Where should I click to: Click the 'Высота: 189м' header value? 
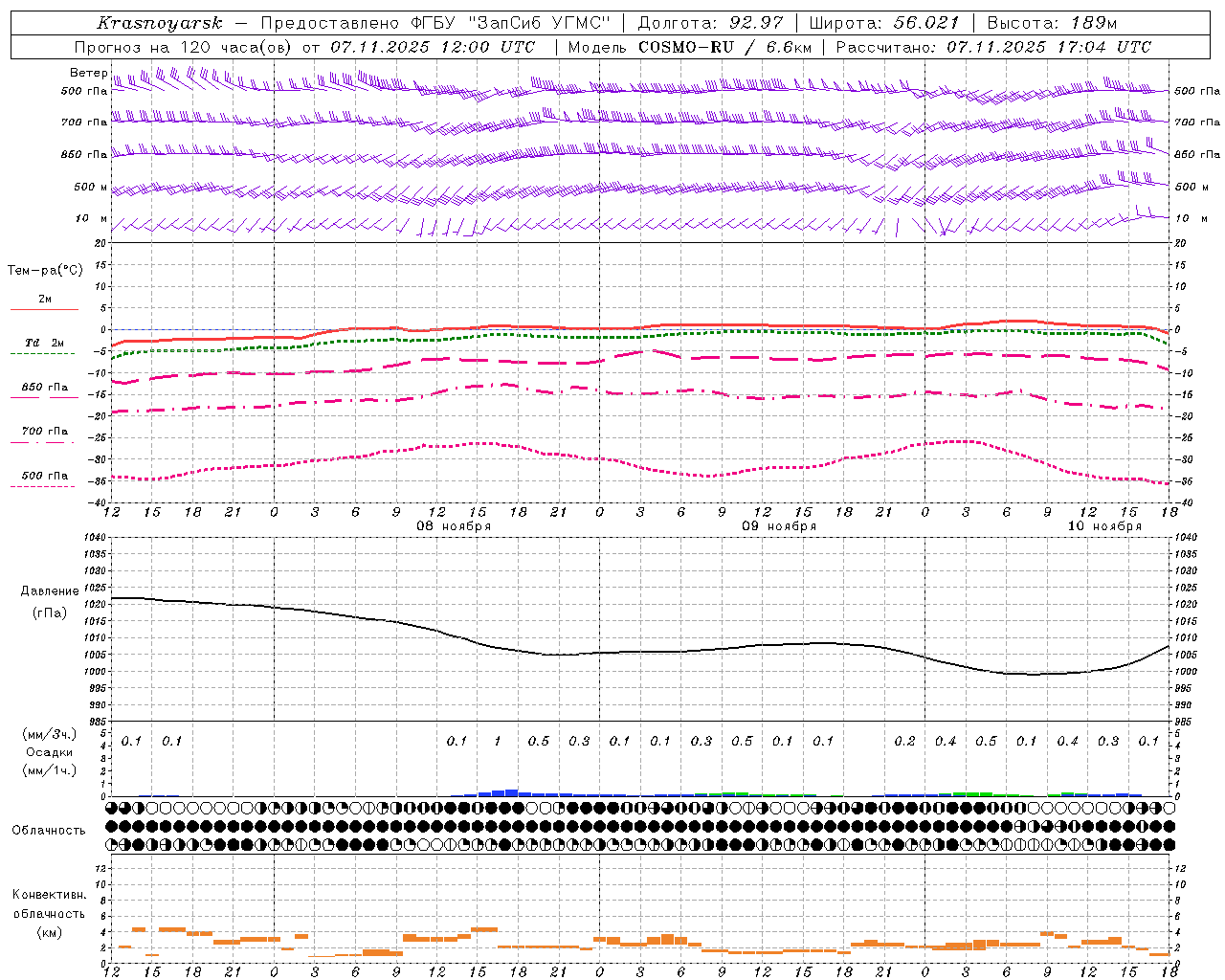tap(1052, 23)
